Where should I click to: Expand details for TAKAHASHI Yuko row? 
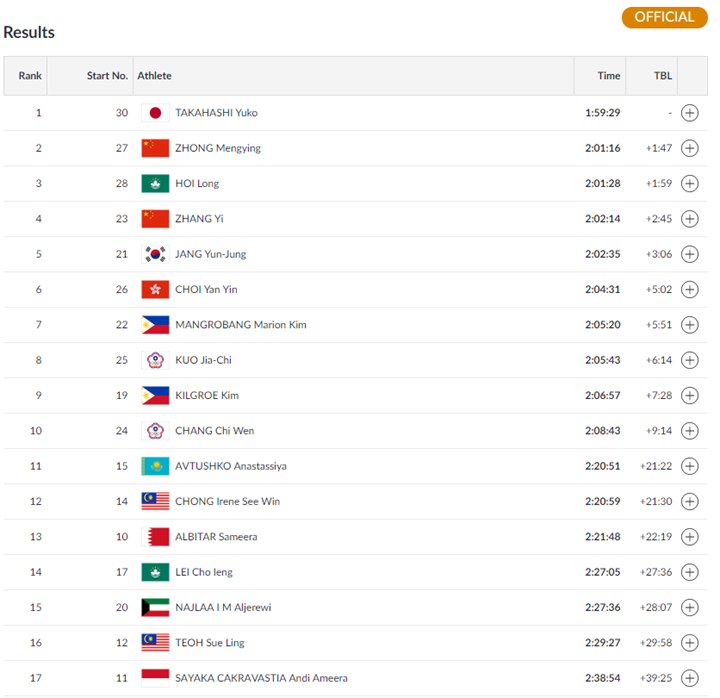coord(689,113)
